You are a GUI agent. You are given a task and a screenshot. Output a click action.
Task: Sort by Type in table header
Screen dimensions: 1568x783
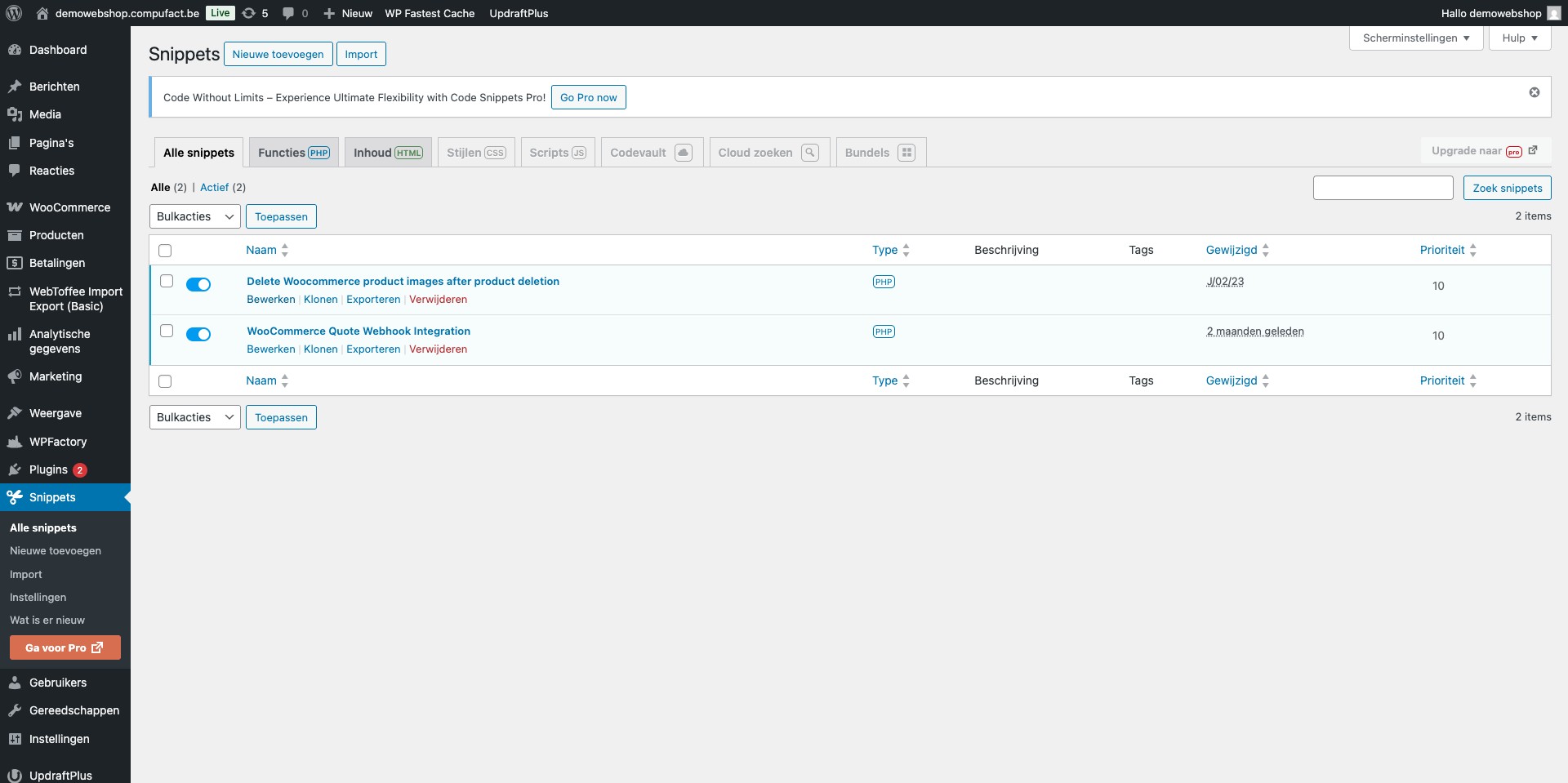pos(891,250)
